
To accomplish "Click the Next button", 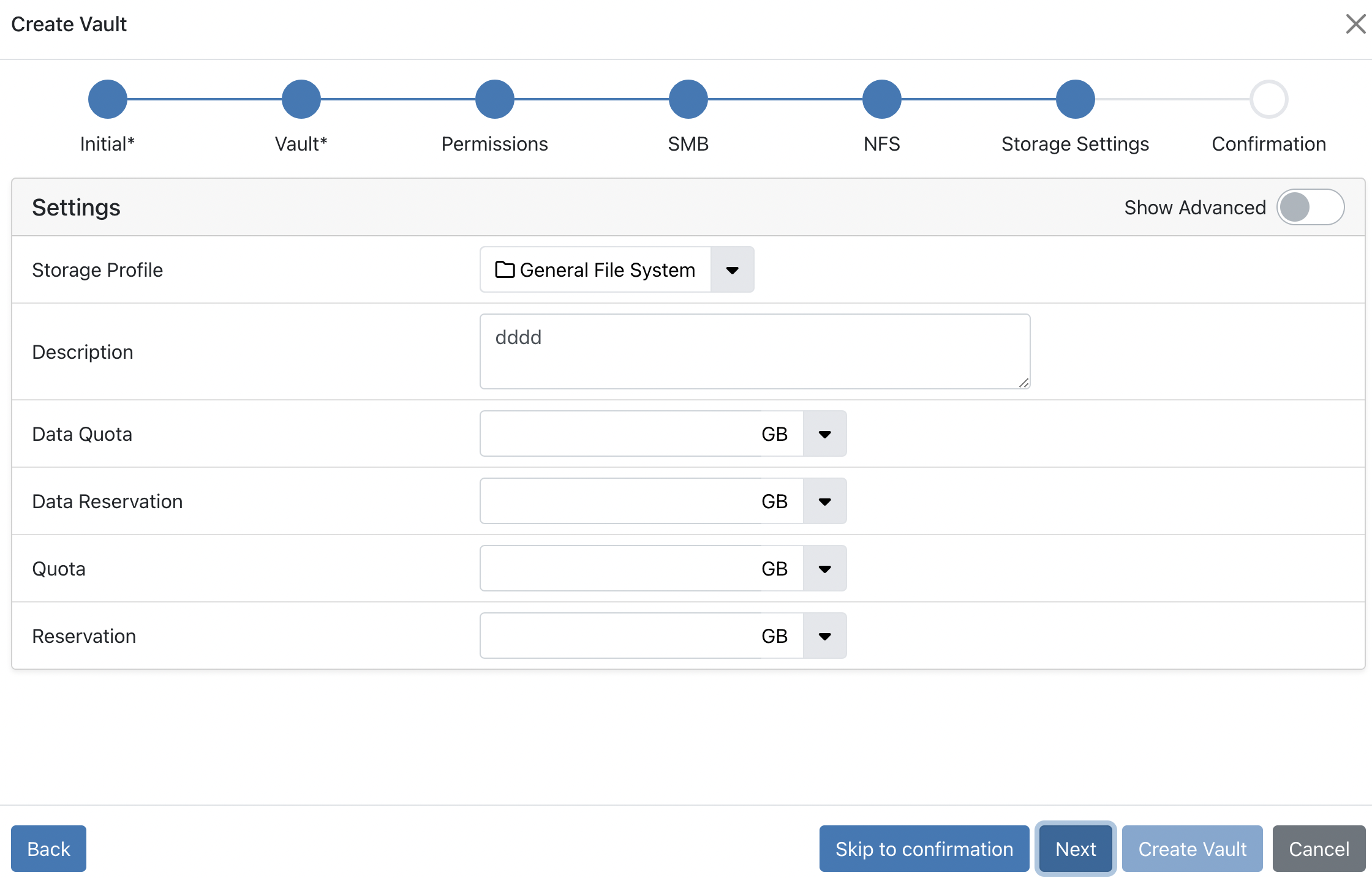I will 1075,849.
